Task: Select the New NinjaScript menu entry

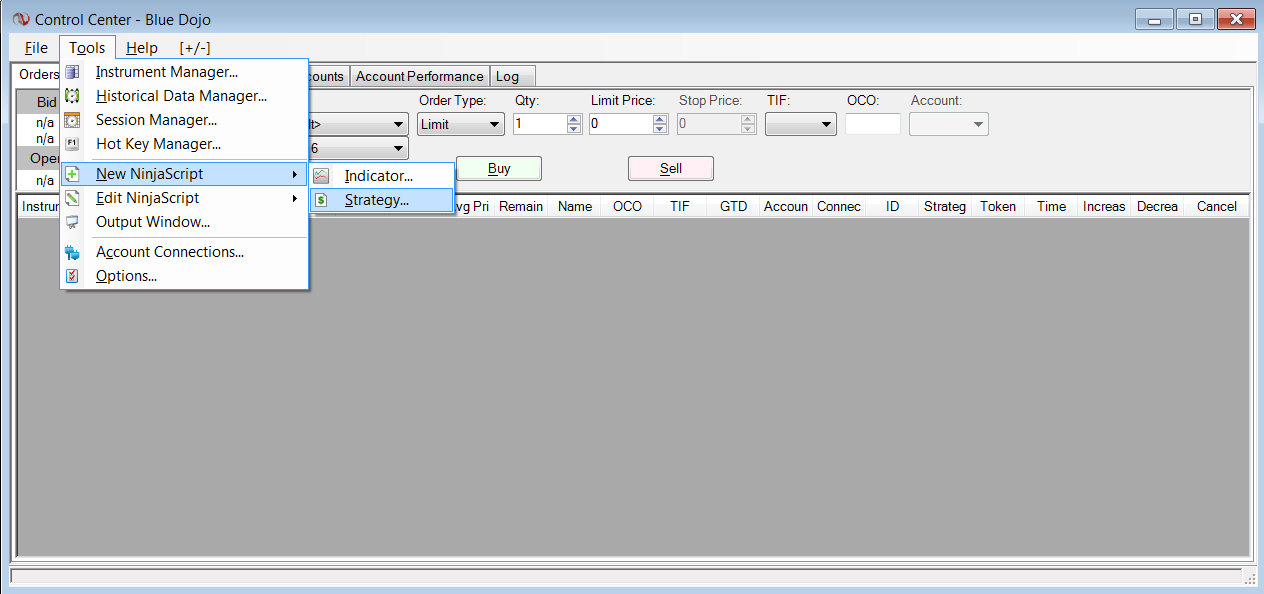Action: pyautogui.click(x=185, y=174)
